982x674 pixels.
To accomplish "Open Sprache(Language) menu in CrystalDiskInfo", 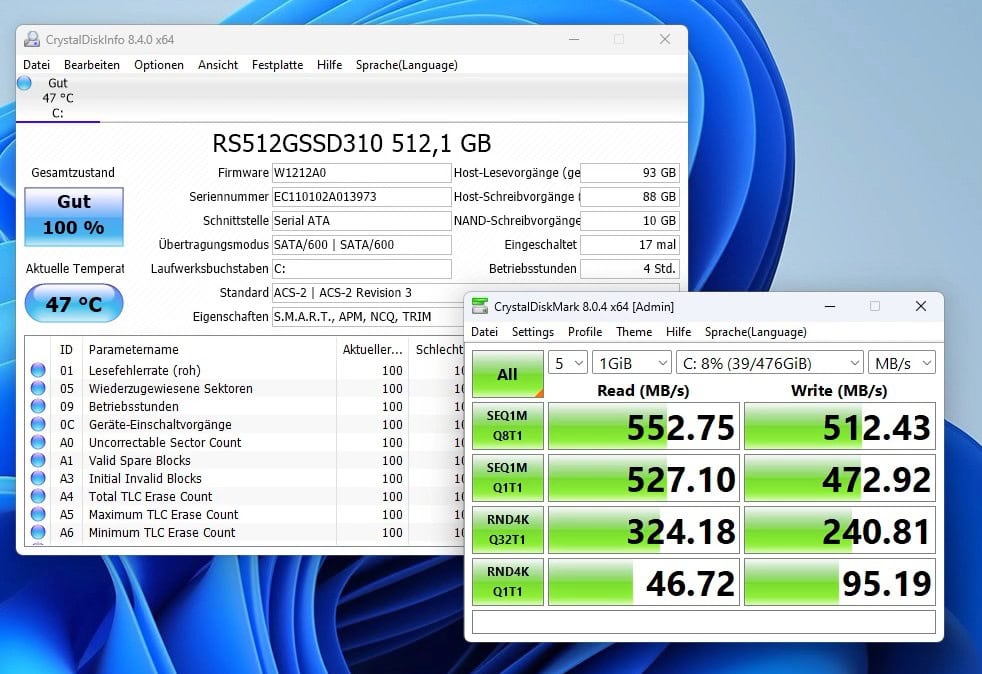I will pos(406,65).
